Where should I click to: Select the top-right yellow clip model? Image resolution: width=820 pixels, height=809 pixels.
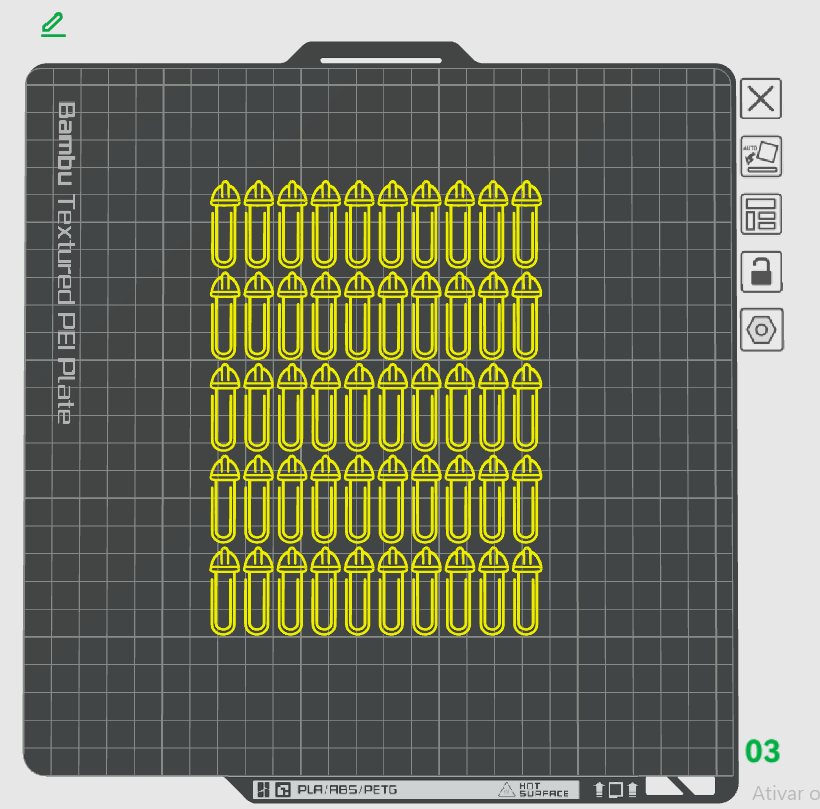[527, 224]
